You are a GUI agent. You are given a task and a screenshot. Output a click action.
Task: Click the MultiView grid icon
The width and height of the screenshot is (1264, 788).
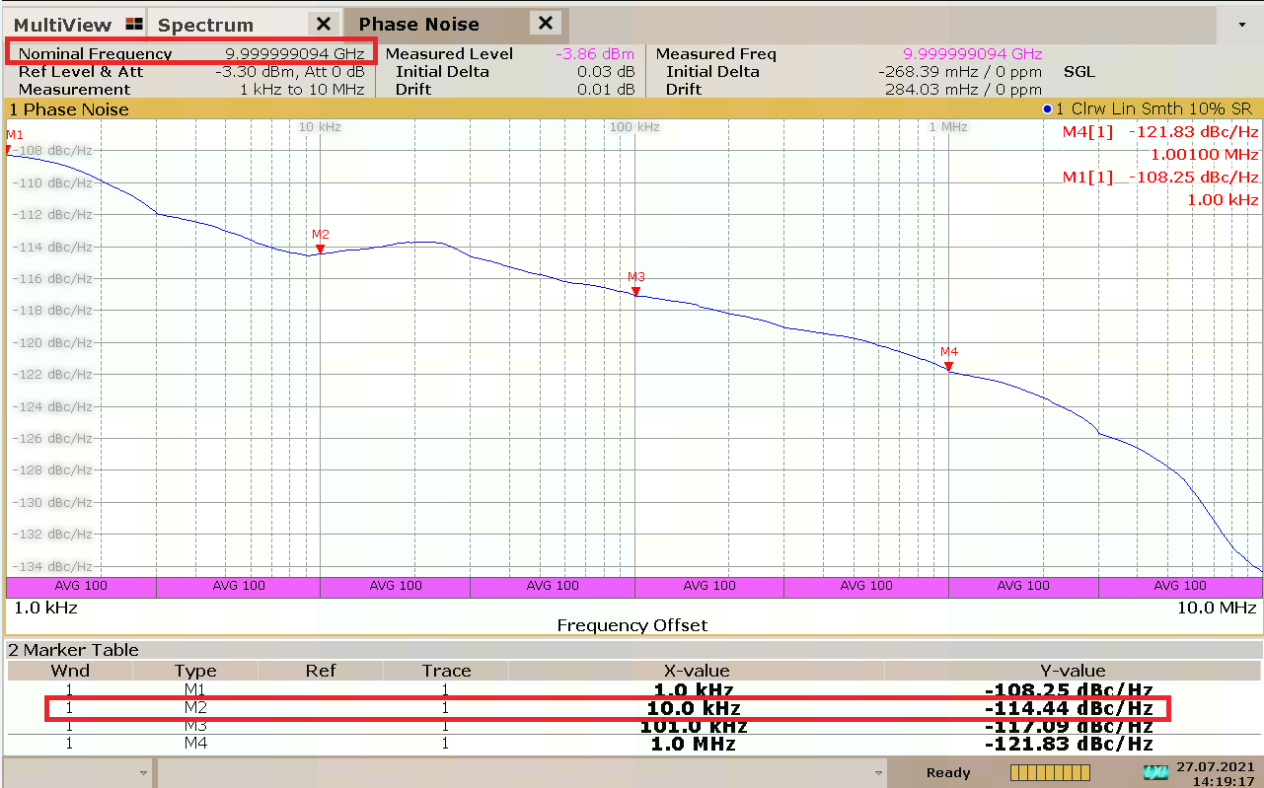pyautogui.click(x=134, y=24)
